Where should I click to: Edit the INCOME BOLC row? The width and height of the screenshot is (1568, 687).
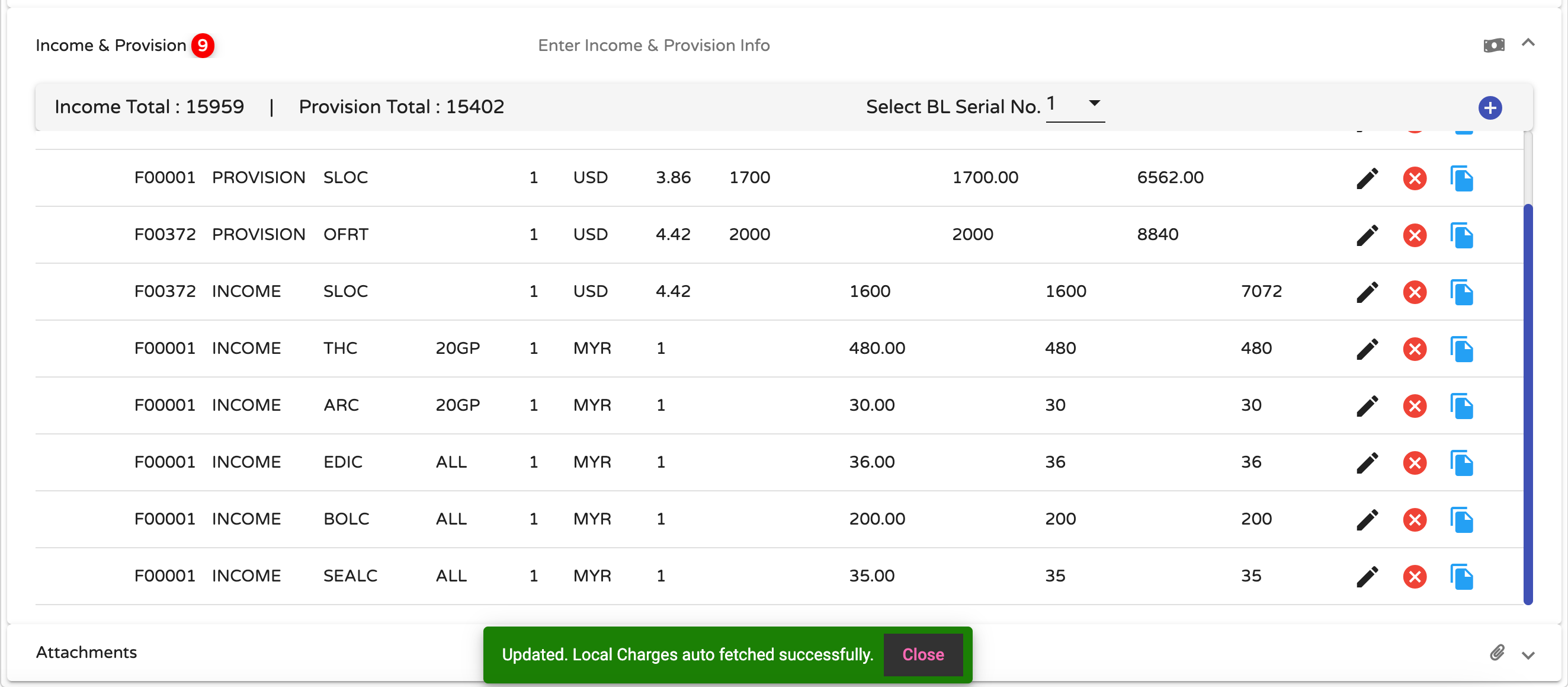1367,520
